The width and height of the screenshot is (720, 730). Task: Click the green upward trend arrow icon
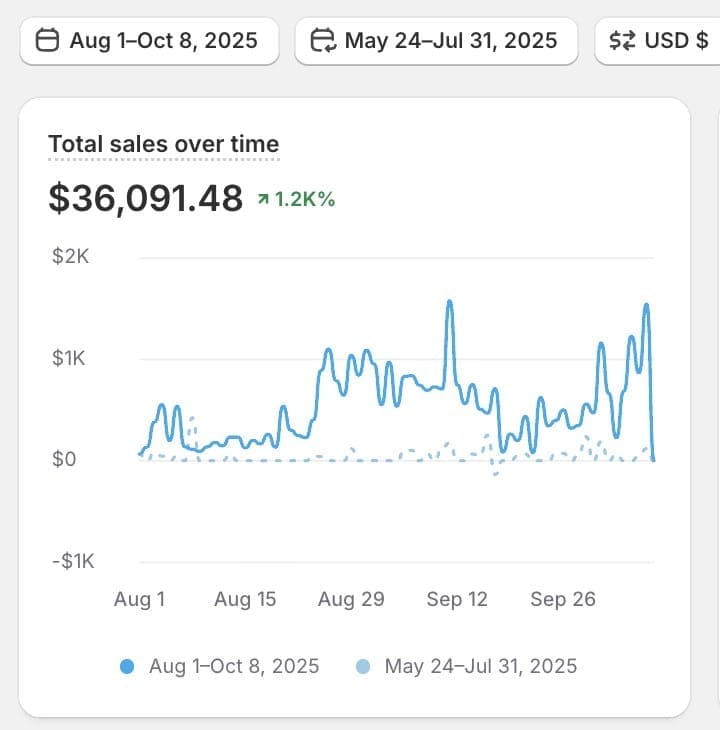coord(263,200)
